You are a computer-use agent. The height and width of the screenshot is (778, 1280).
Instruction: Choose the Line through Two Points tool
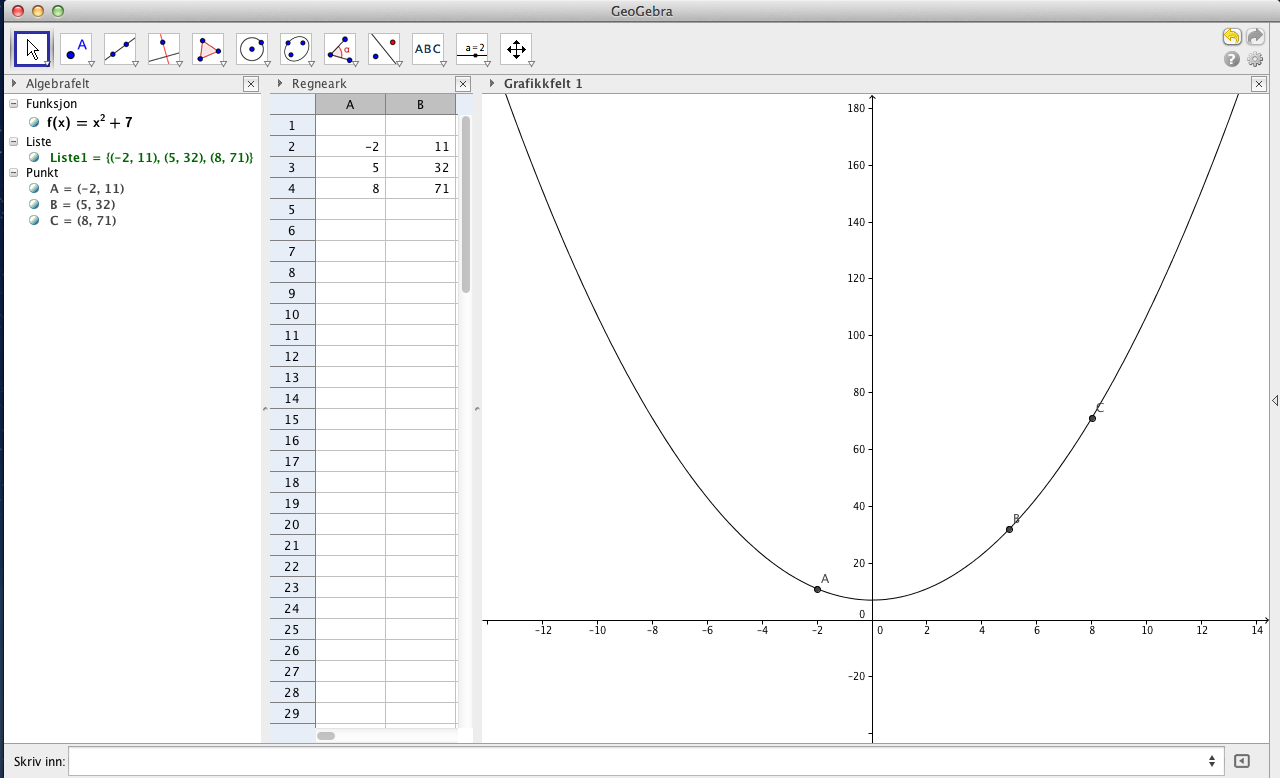pos(120,48)
